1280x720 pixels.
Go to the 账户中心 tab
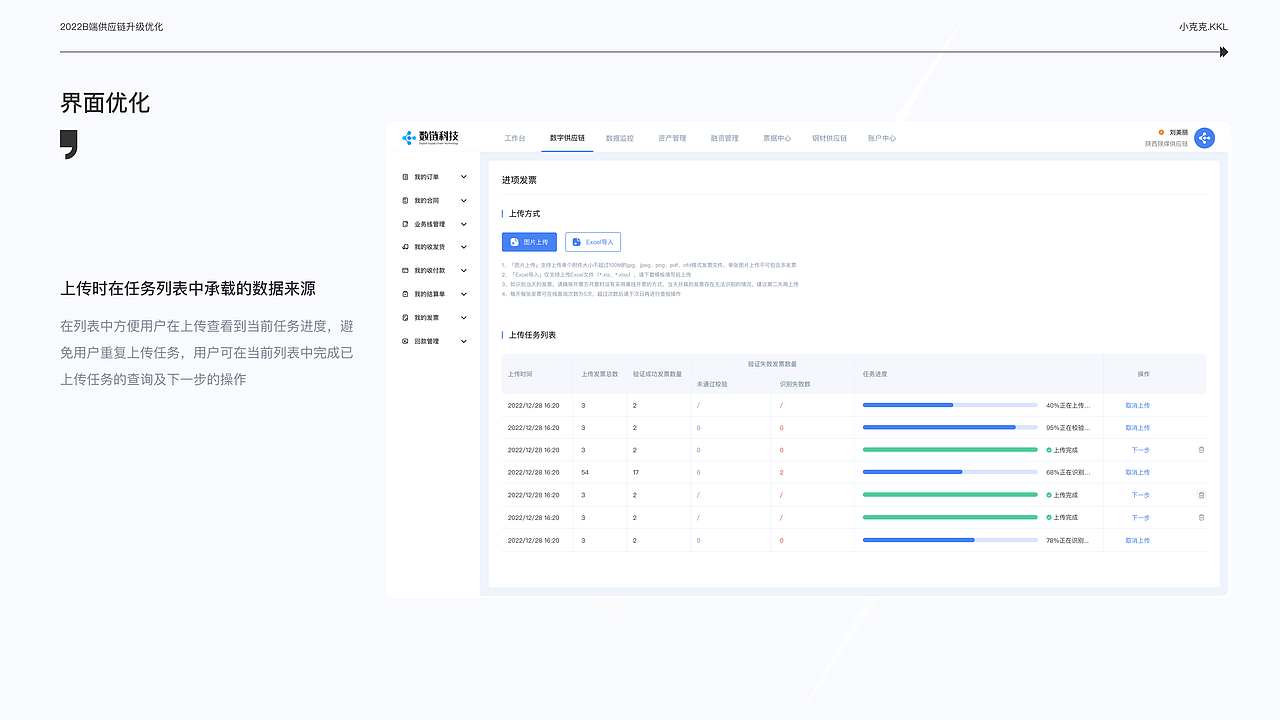click(882, 138)
